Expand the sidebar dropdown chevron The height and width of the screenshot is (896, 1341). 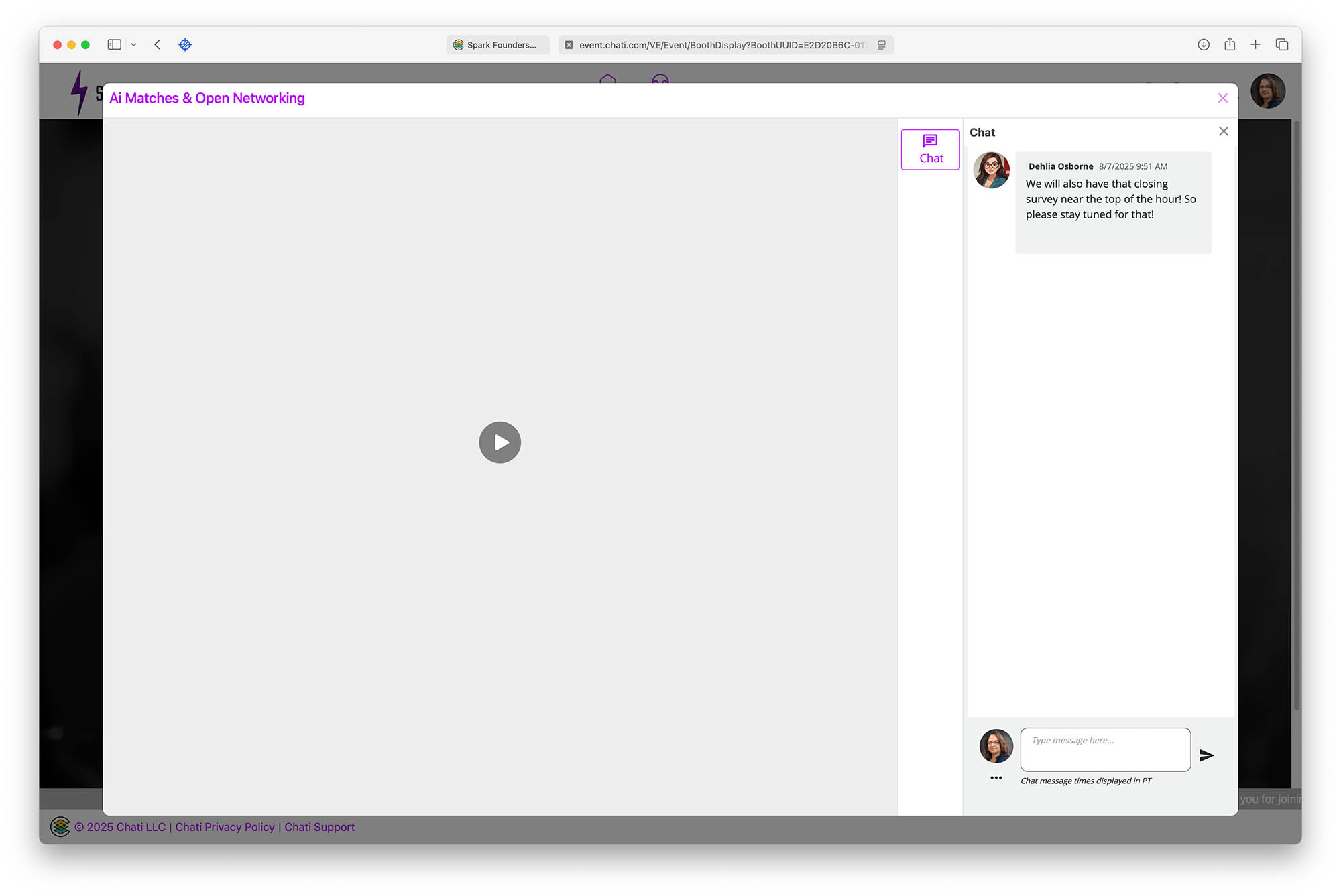133,45
